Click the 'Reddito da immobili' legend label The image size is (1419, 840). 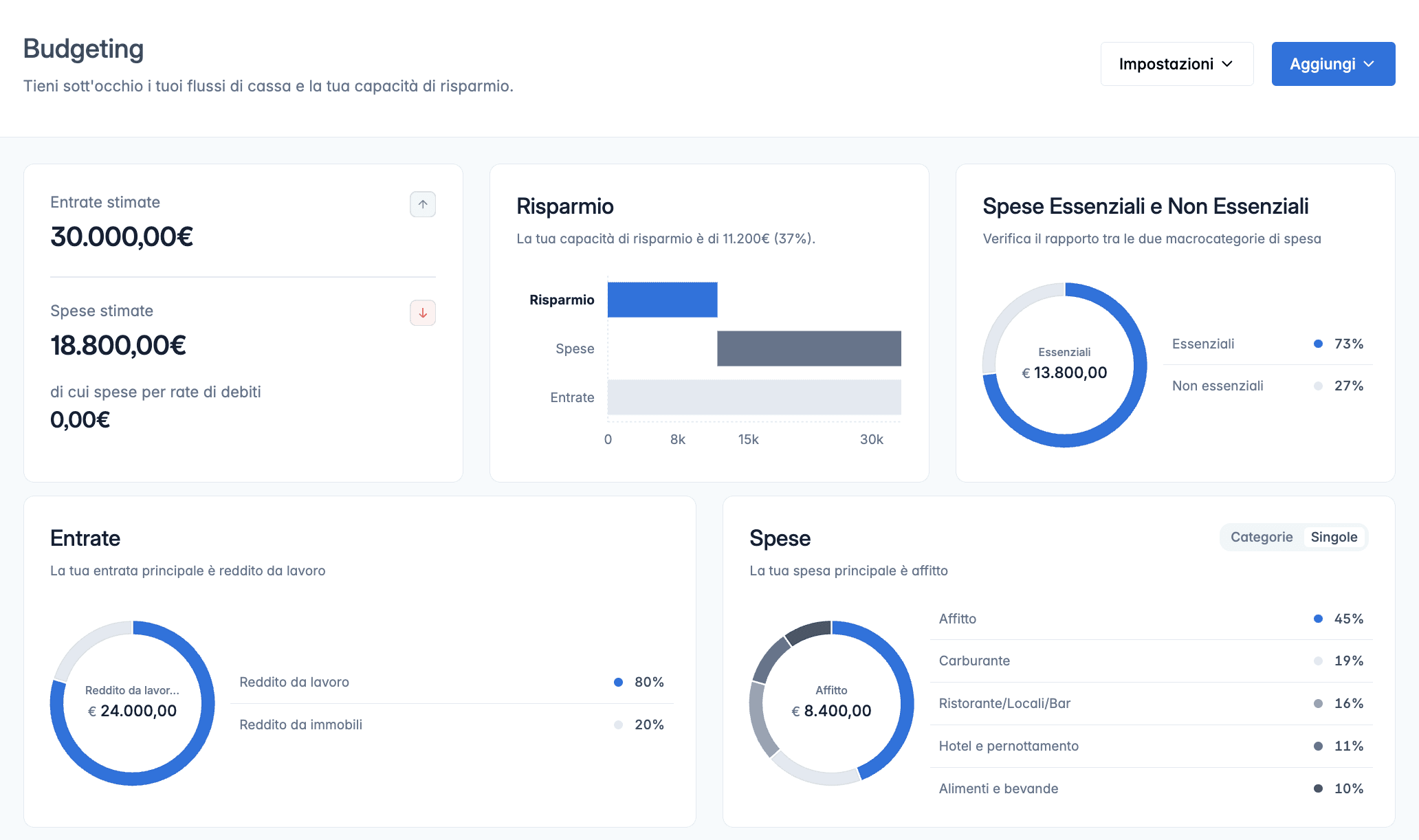(300, 725)
